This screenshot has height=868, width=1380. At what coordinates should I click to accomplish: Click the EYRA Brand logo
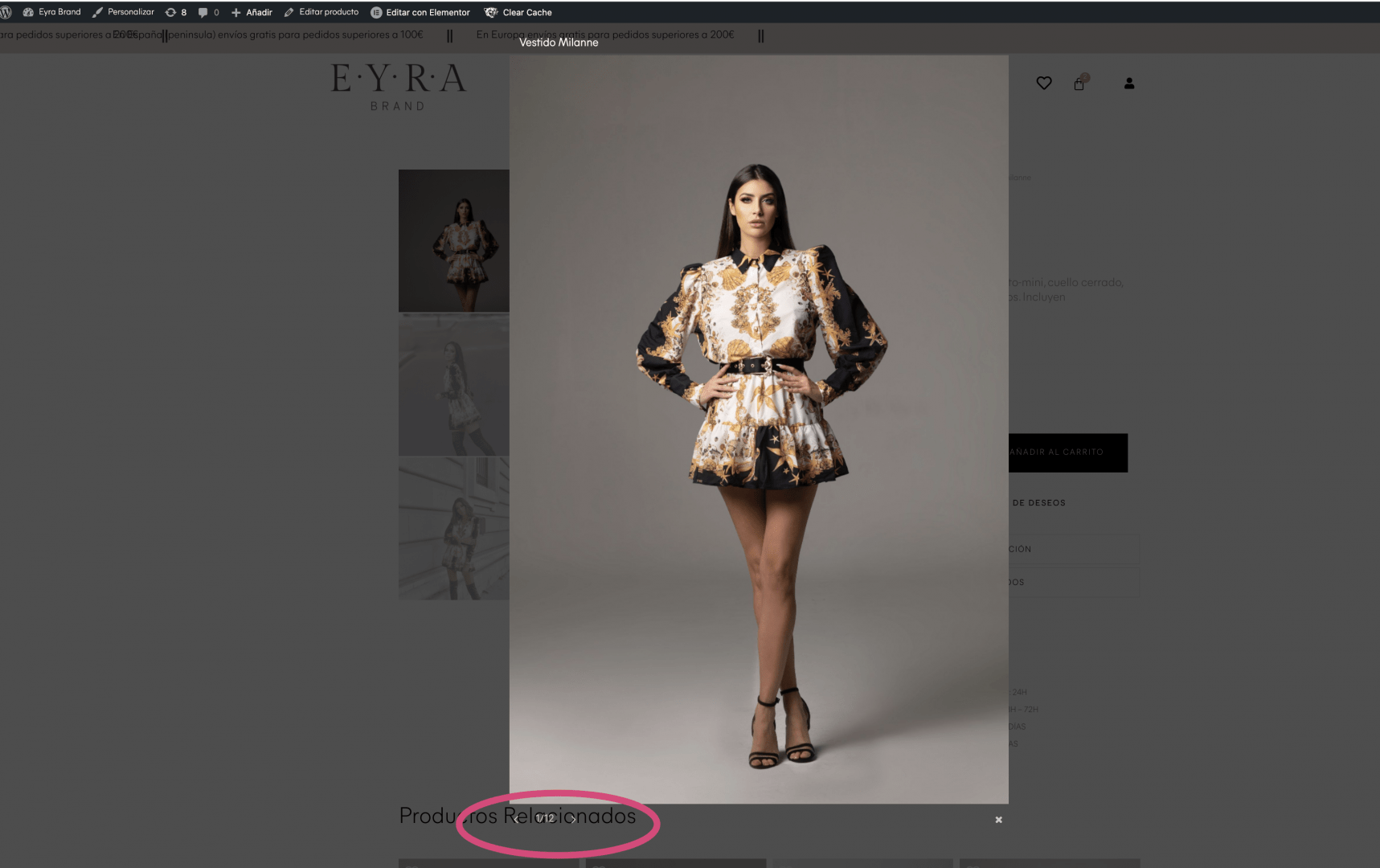click(x=399, y=87)
